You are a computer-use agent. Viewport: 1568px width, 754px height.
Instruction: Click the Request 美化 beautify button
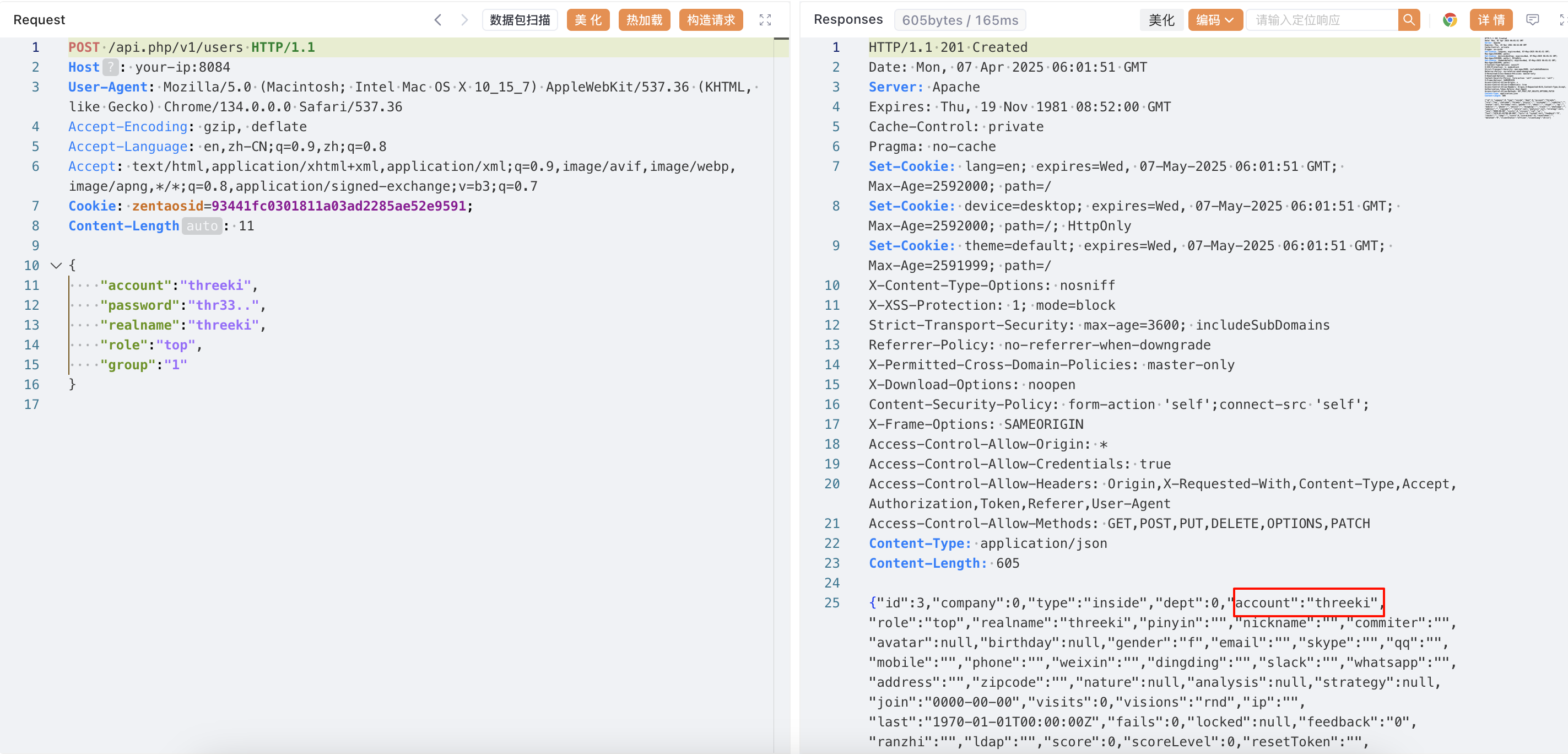[x=587, y=20]
